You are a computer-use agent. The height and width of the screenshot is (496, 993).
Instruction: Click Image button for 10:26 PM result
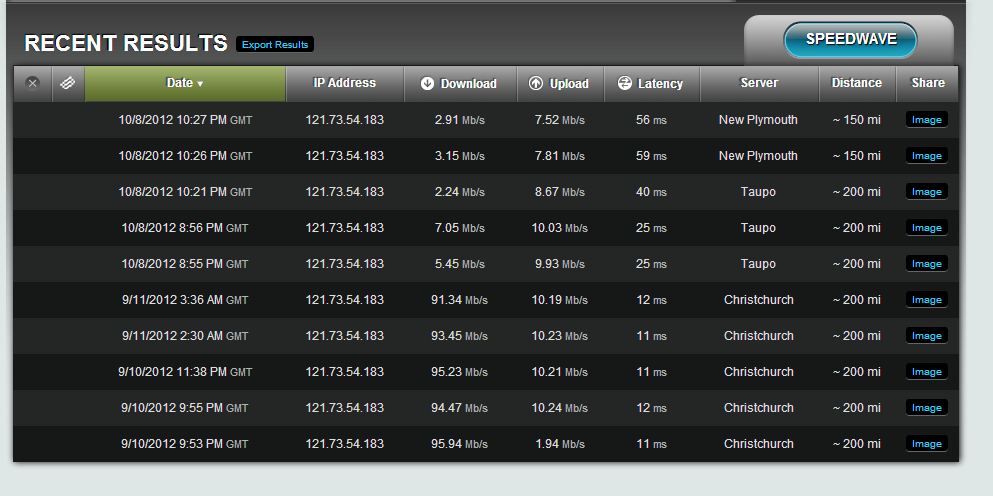(x=927, y=156)
